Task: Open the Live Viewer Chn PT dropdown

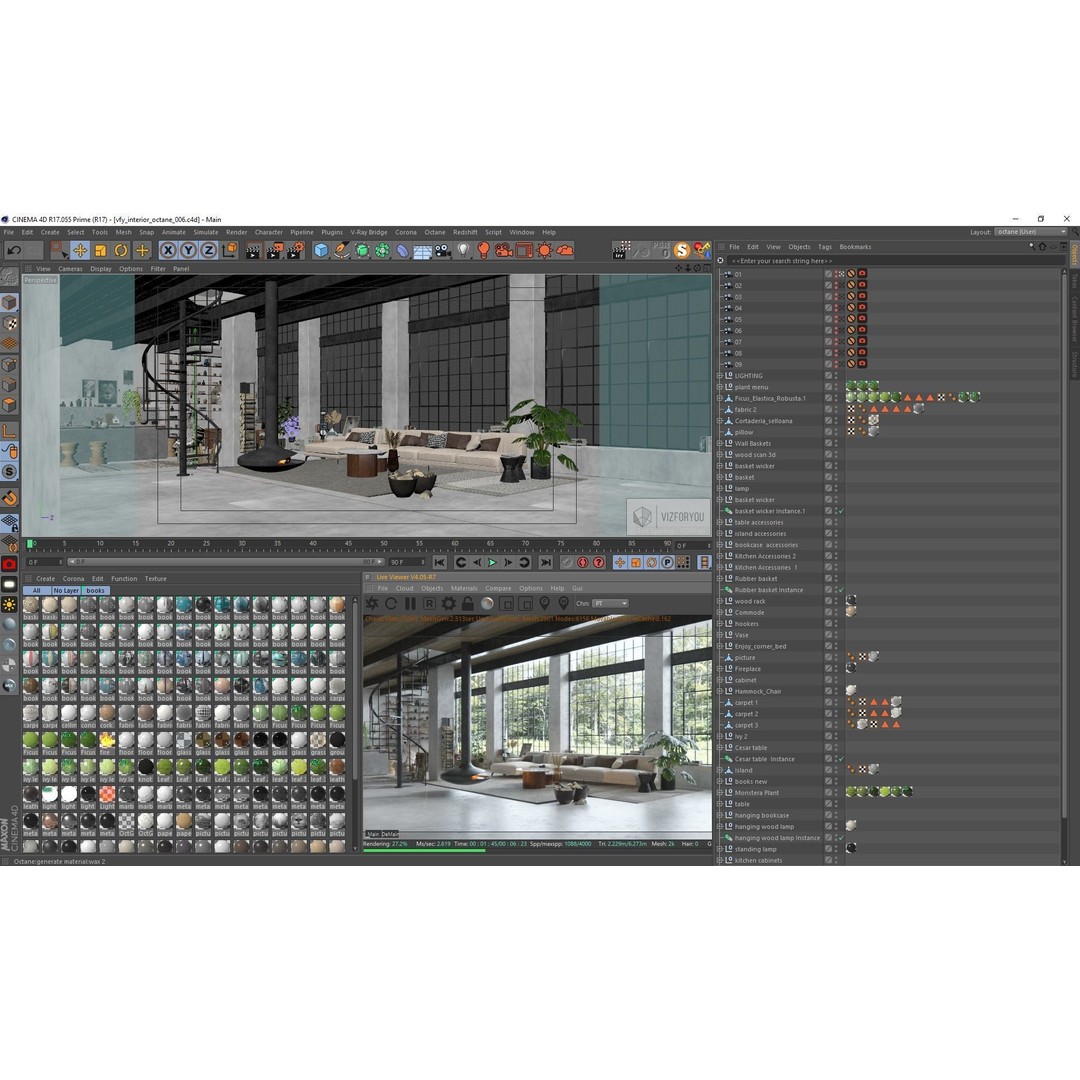Action: (x=610, y=604)
